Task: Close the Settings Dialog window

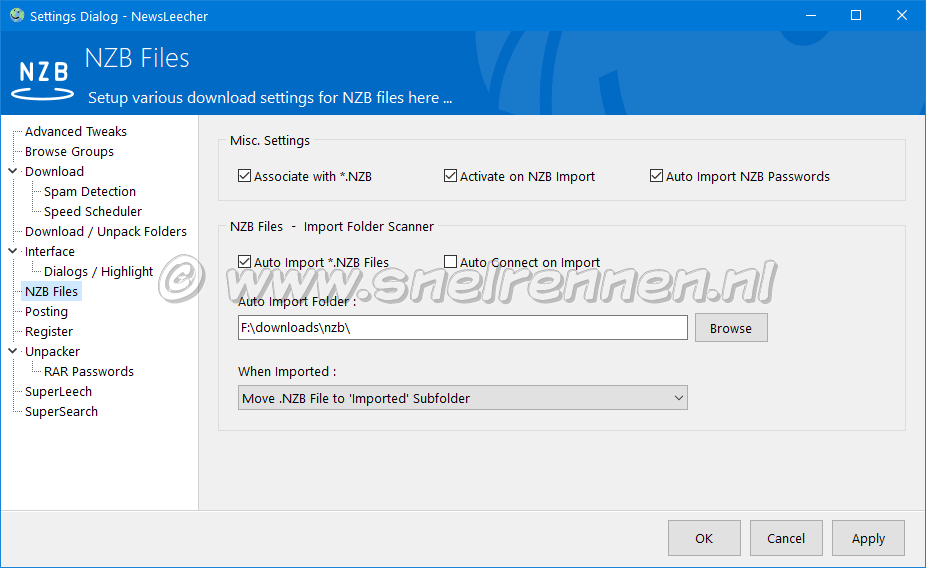Action: (x=902, y=15)
